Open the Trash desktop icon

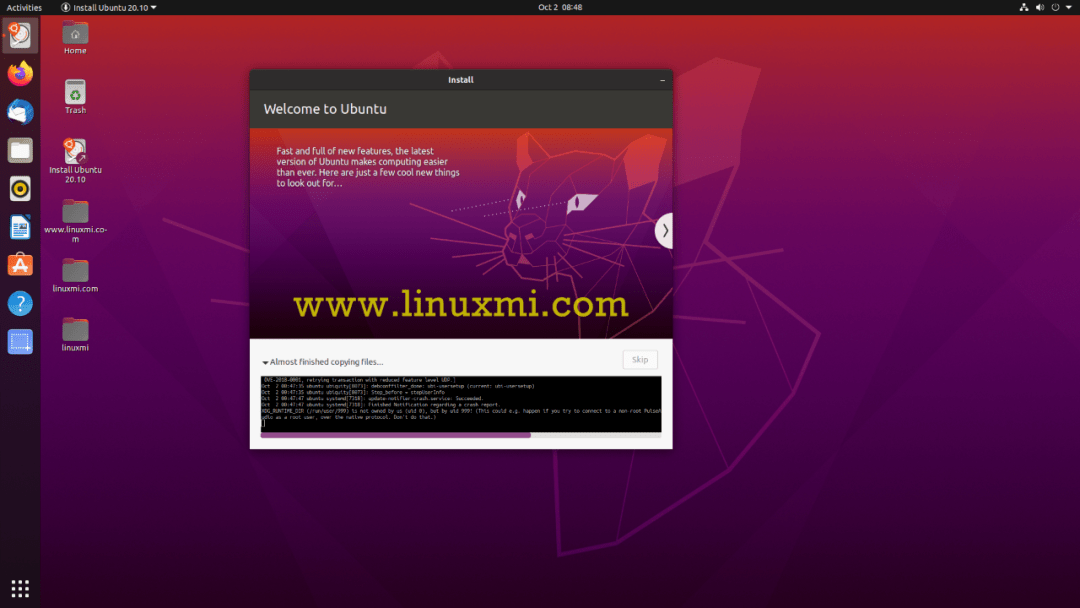pos(75,97)
